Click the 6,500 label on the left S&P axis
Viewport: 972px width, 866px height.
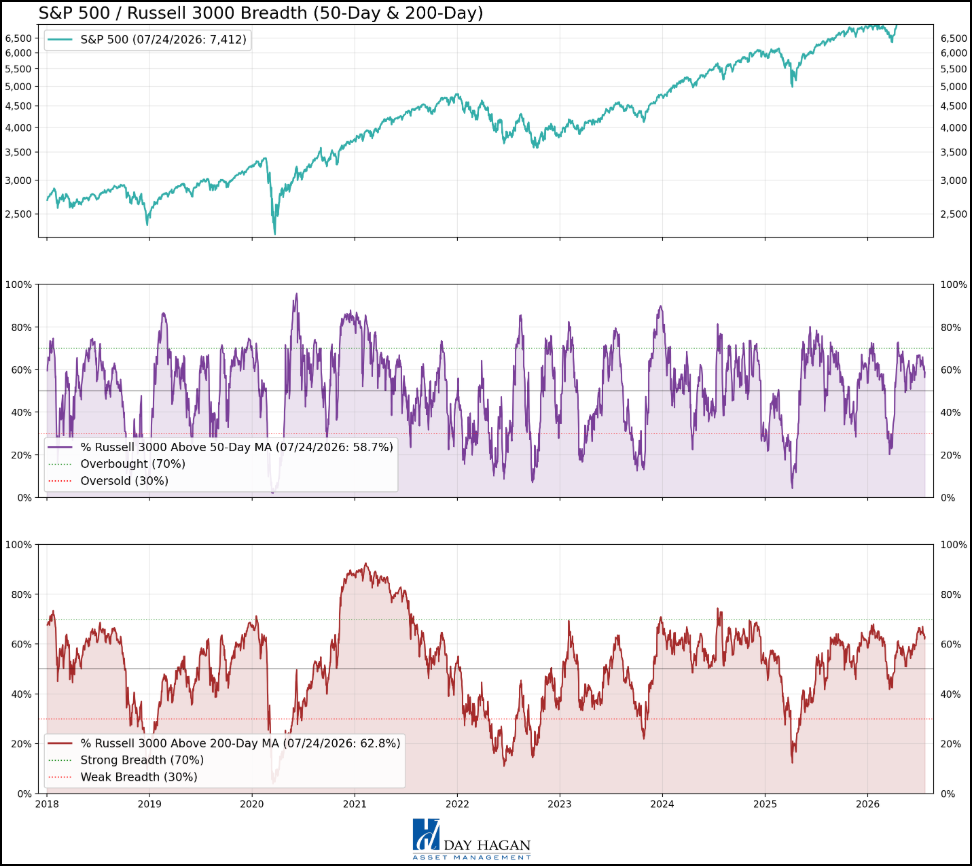tap(18, 38)
